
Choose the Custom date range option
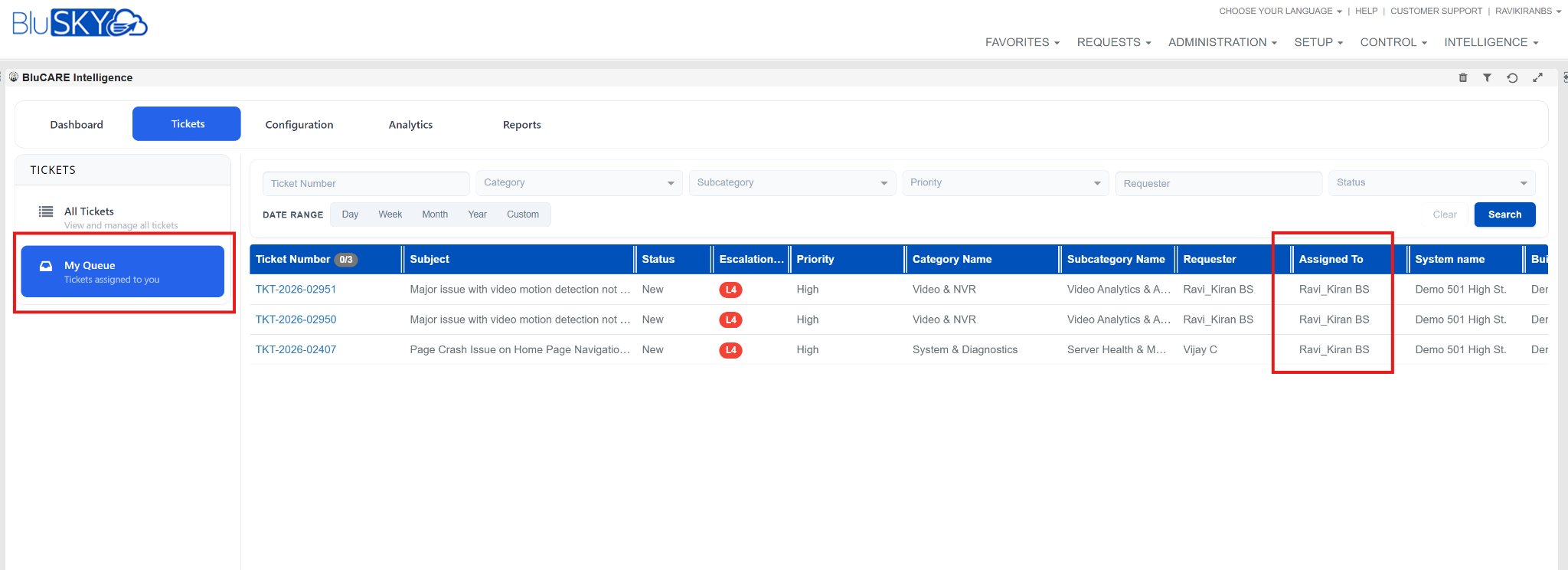point(523,215)
